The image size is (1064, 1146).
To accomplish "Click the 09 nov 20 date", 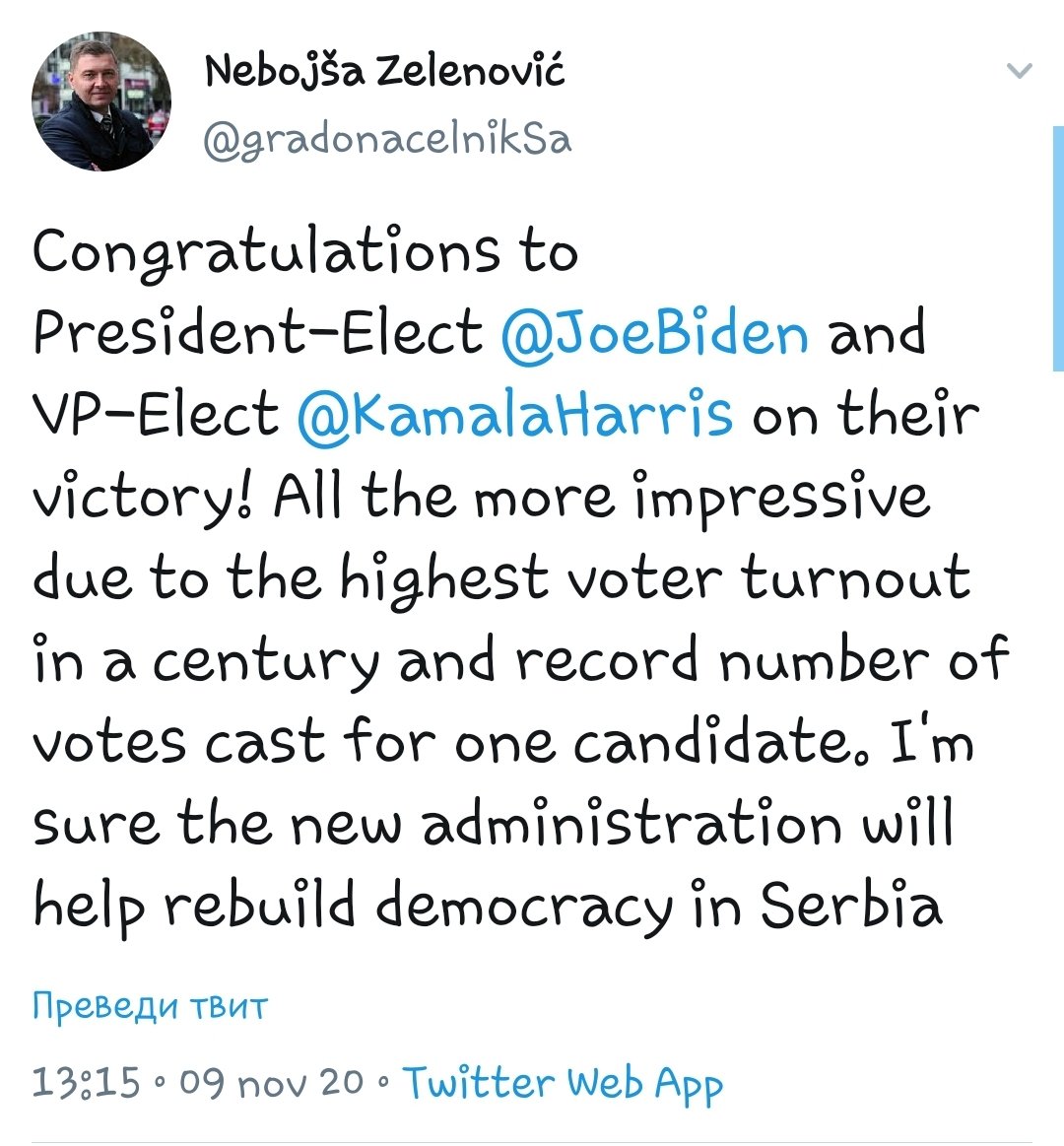I will point(271,1082).
